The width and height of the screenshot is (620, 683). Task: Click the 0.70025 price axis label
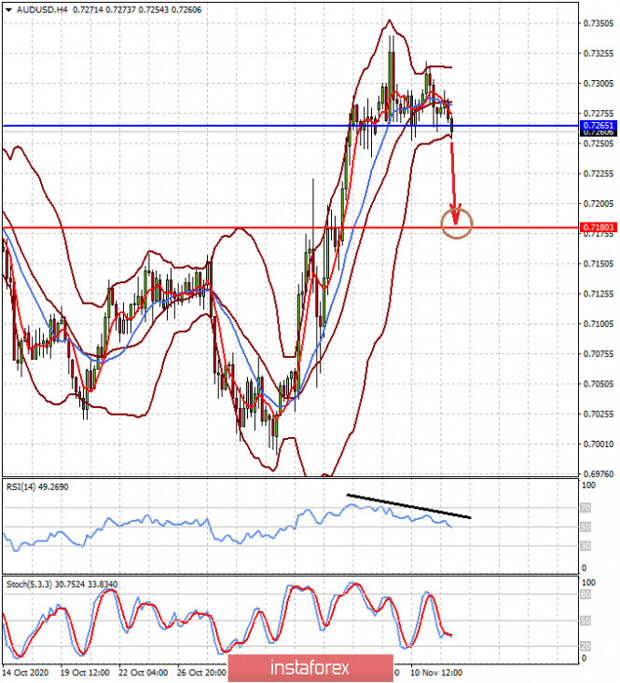(597, 414)
